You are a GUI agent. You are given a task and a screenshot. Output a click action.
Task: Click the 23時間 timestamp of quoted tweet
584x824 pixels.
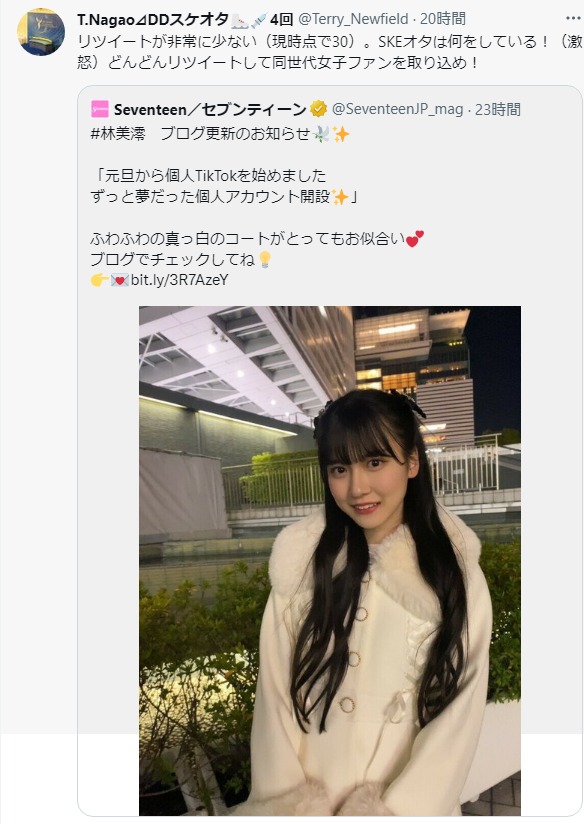click(498, 109)
